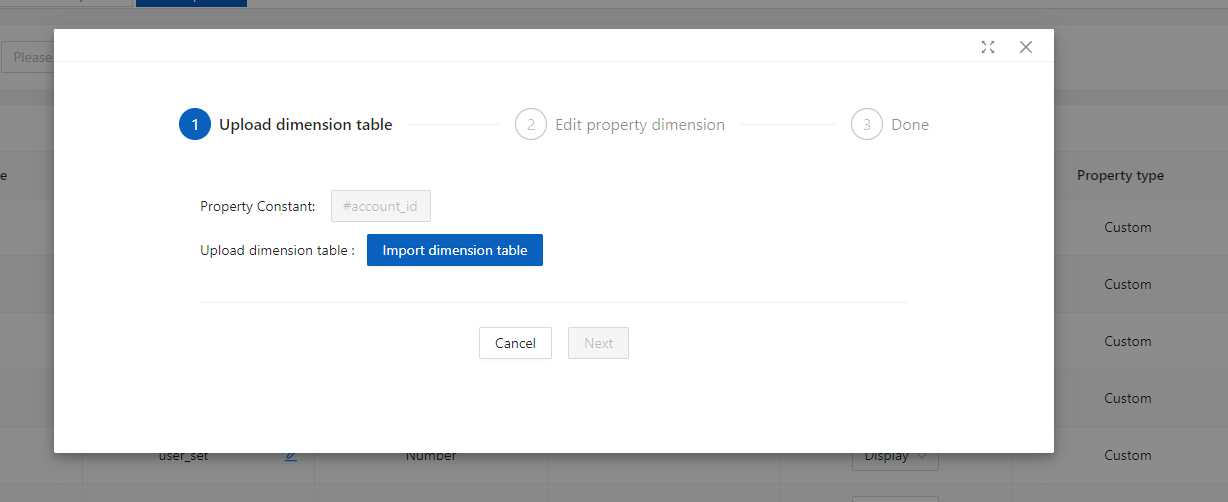The image size is (1228, 502).
Task: Select the Upload dimension table step label
Action: coord(305,125)
